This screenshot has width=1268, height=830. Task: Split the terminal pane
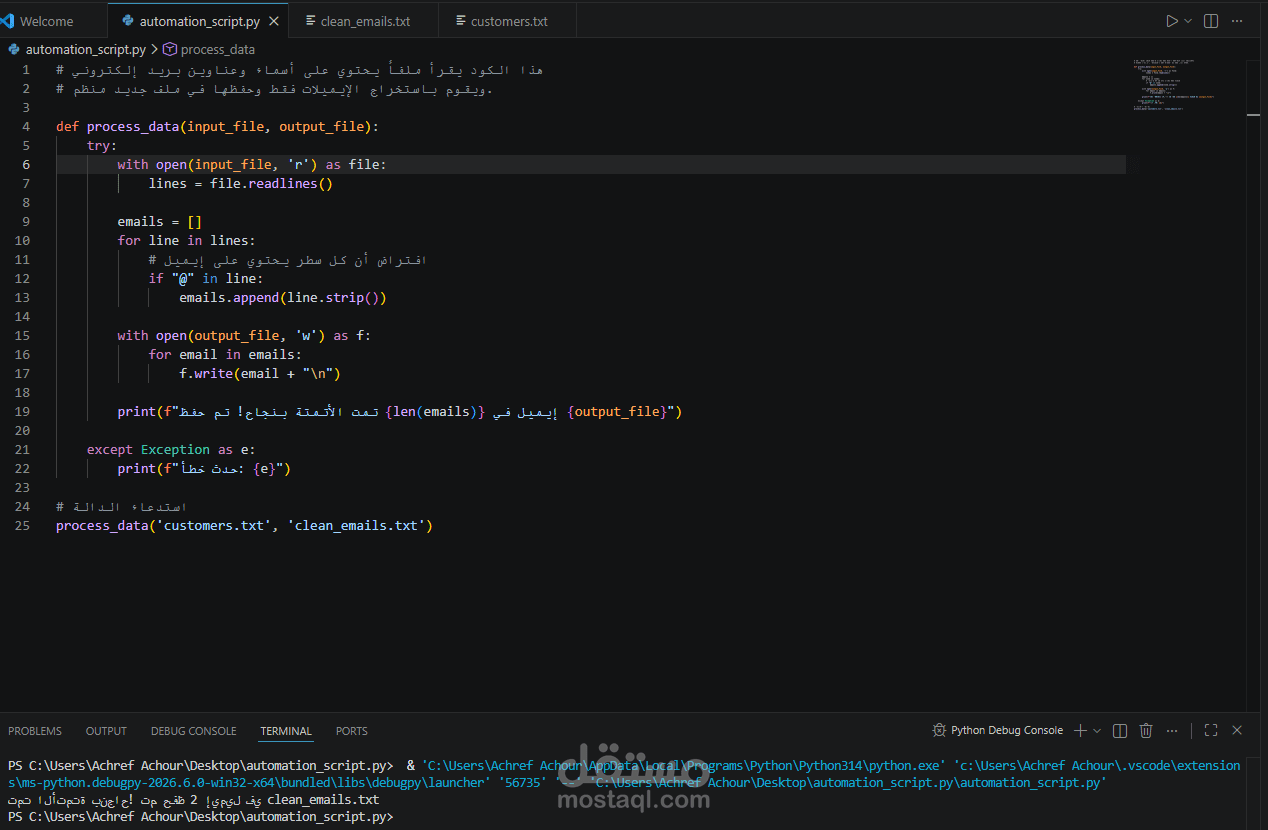(1120, 731)
